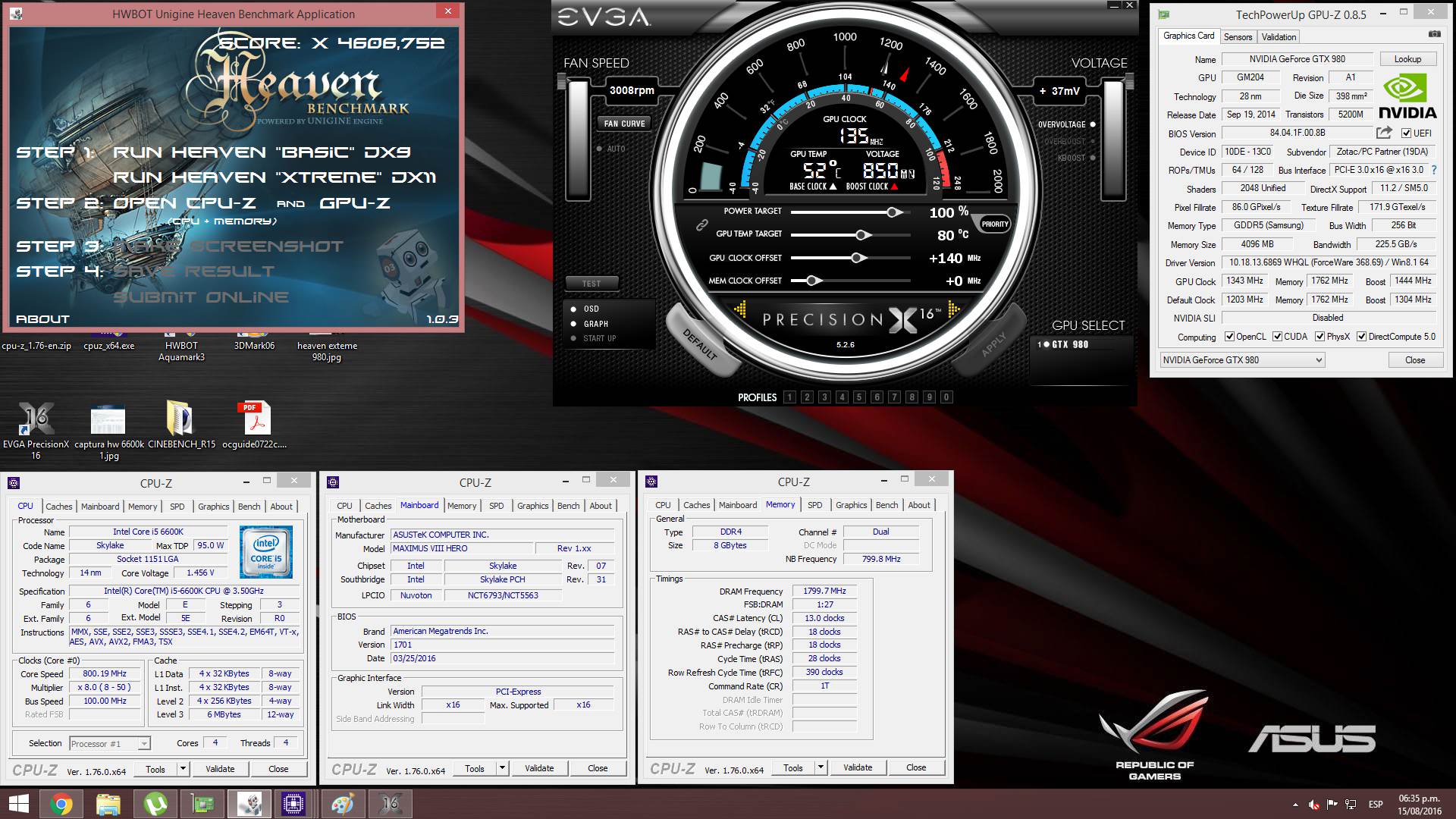Click network icon in system tray
Image resolution: width=1456 pixels, height=819 pixels.
click(x=1351, y=805)
